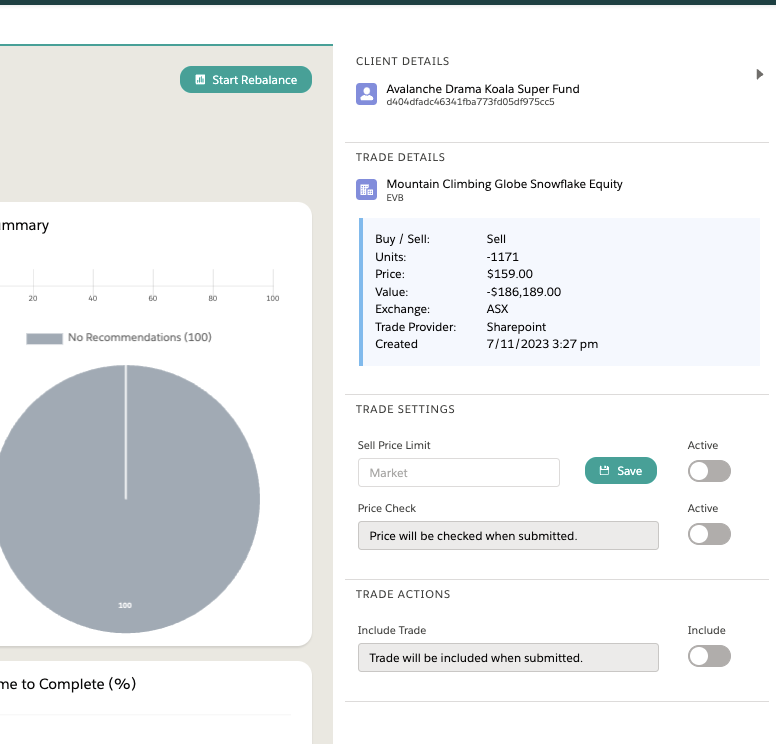Click the Start Rebalance button

(x=246, y=80)
